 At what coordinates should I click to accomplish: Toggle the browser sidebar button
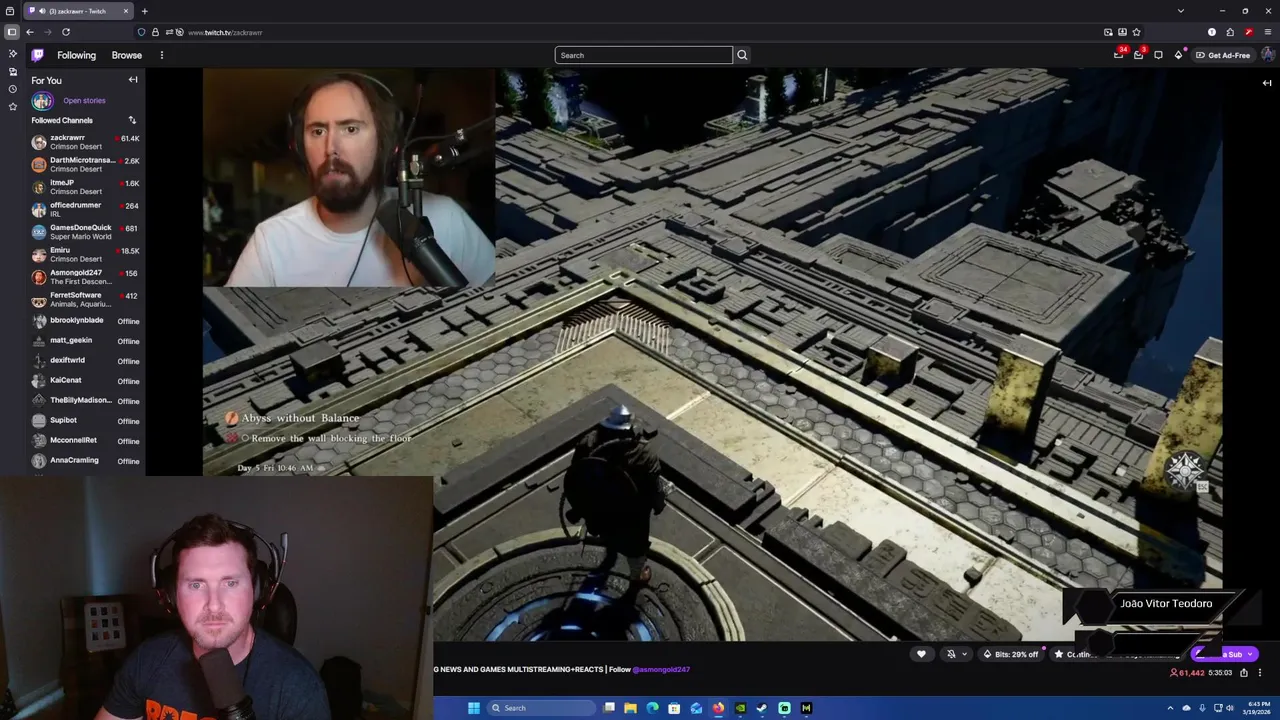pos(12,32)
